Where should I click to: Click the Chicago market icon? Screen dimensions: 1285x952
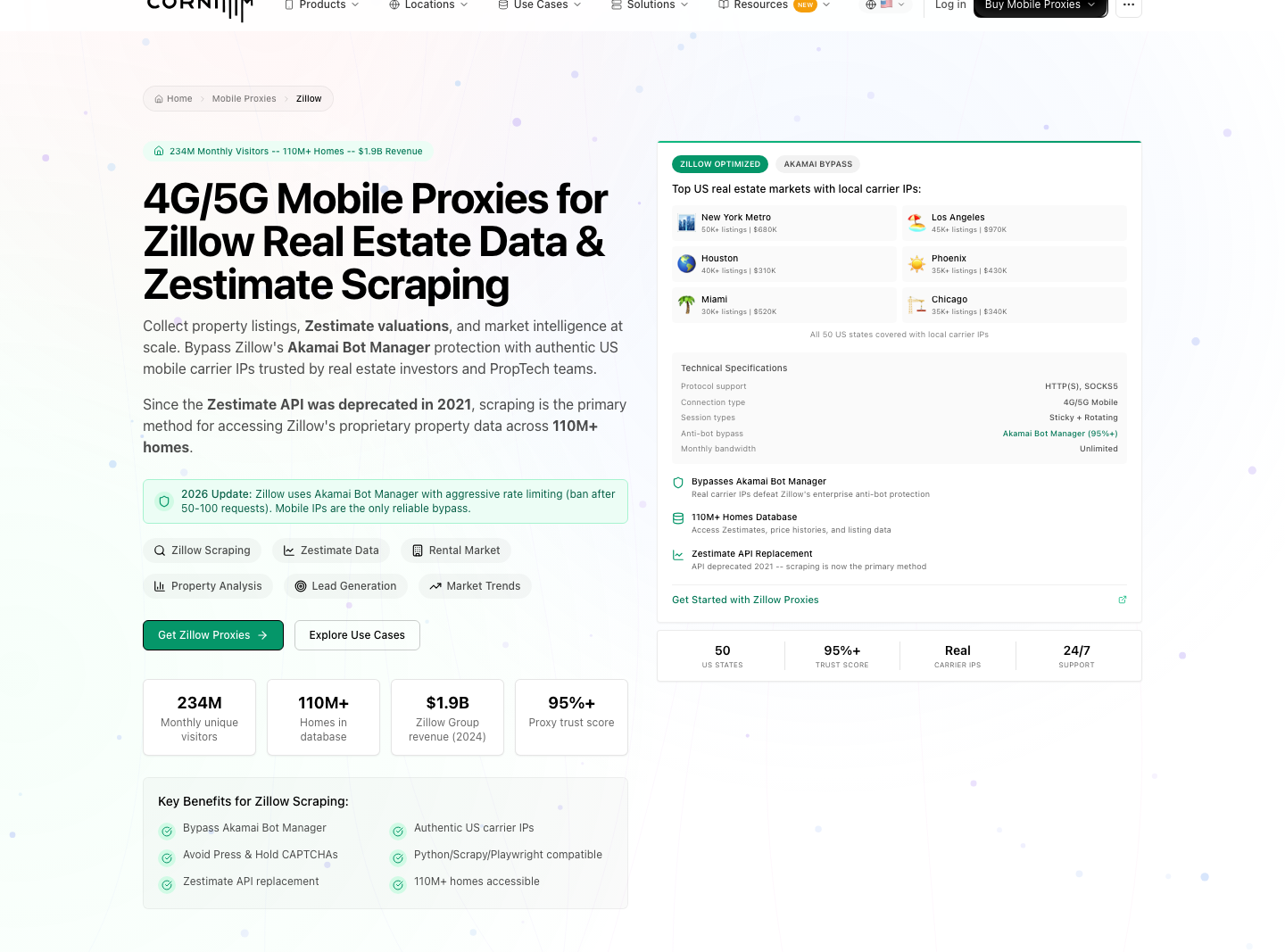[916, 305]
